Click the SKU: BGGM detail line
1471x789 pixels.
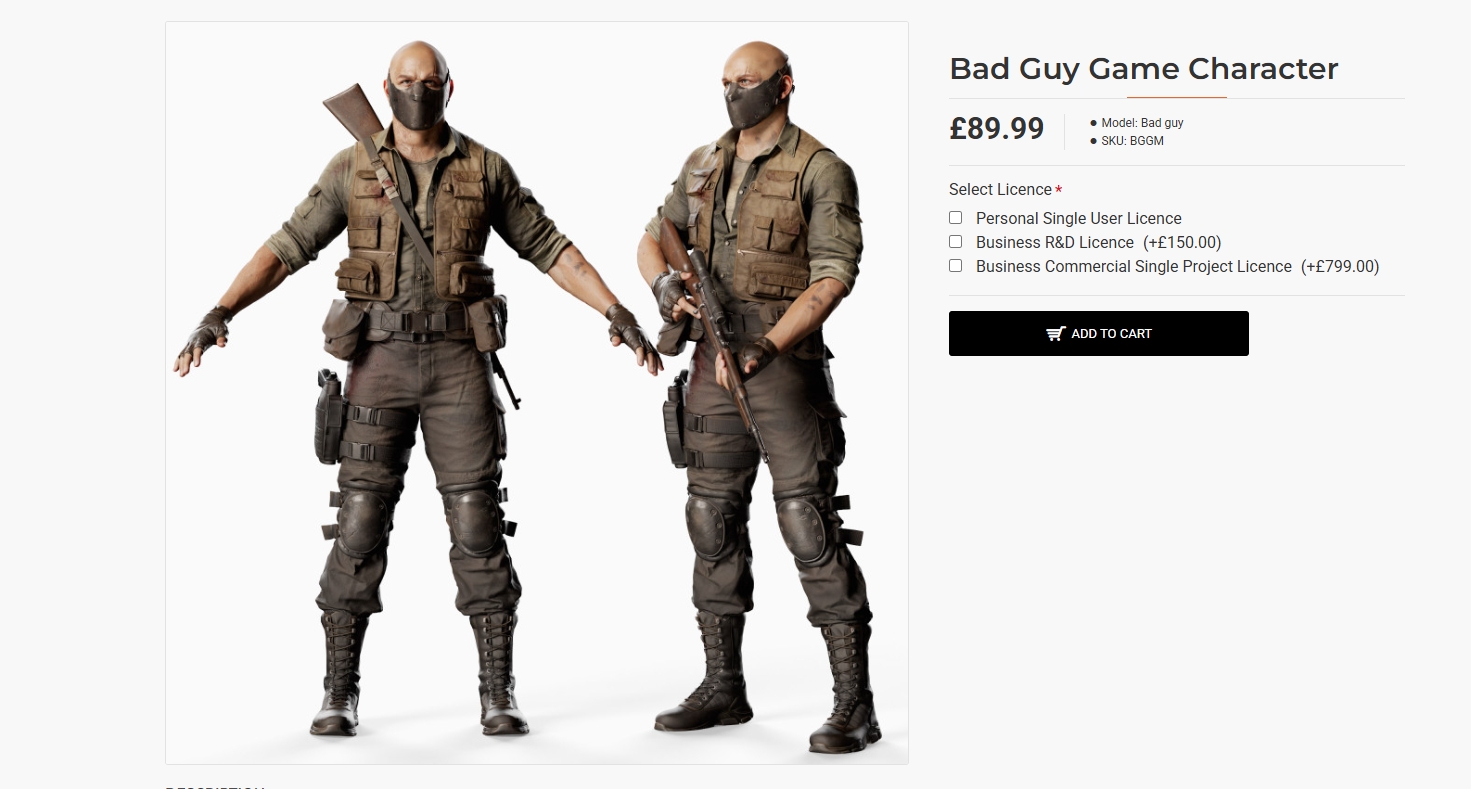1132,141
